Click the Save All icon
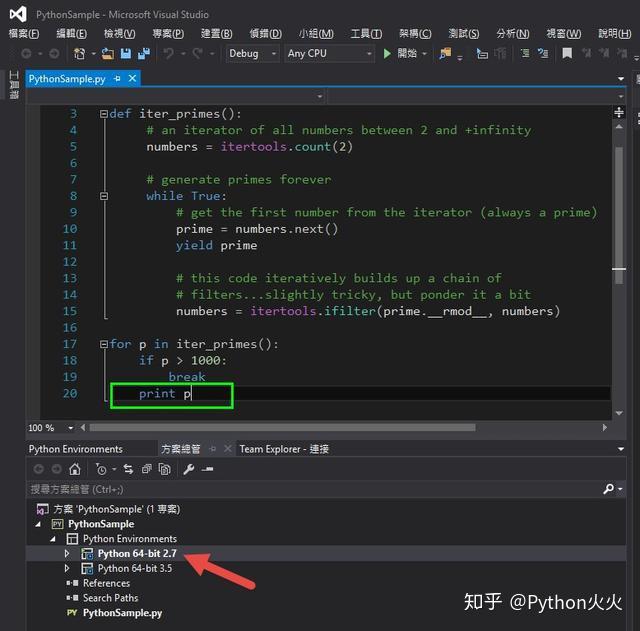 point(144,53)
